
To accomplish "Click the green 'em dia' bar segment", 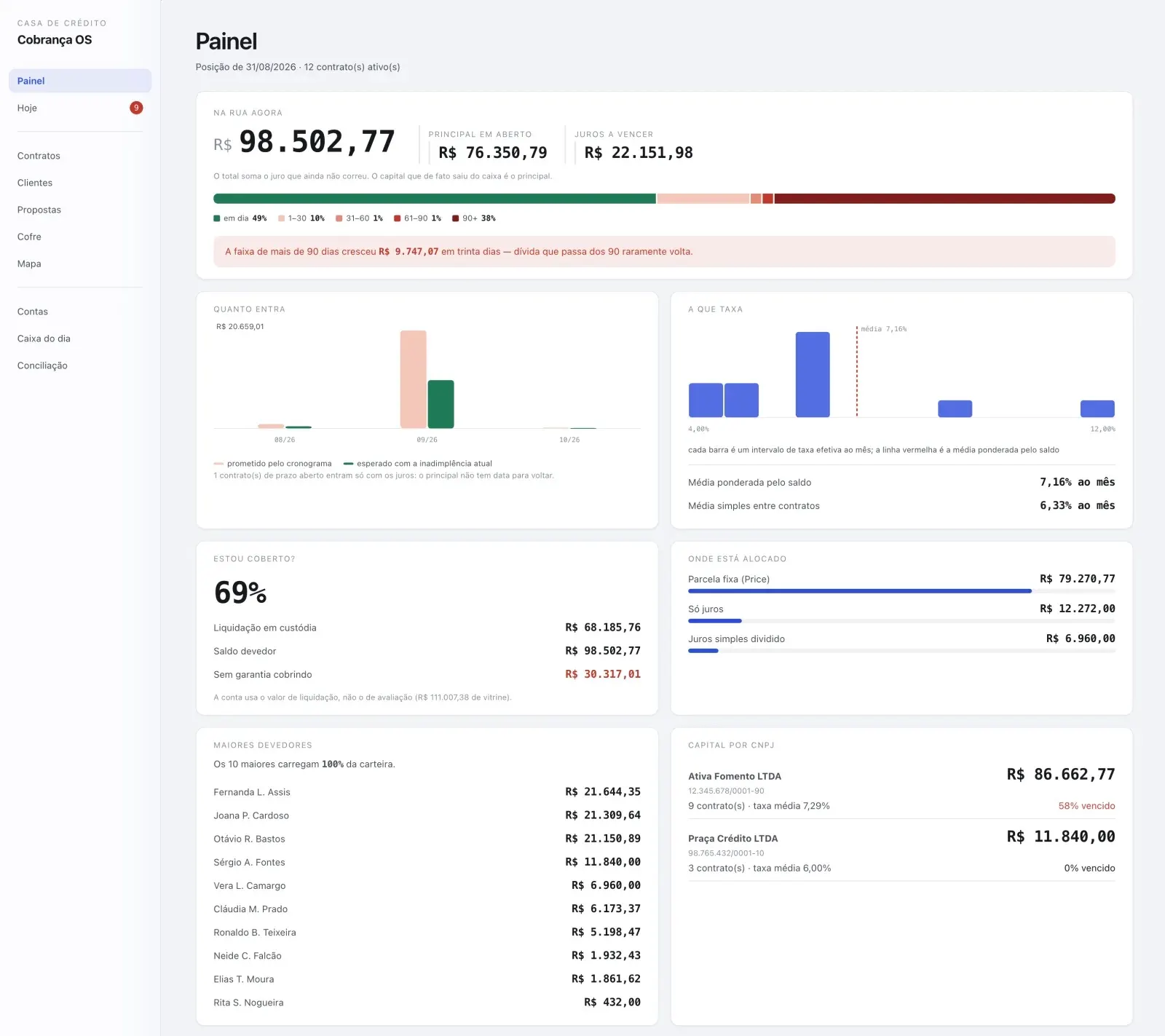I will coord(435,199).
